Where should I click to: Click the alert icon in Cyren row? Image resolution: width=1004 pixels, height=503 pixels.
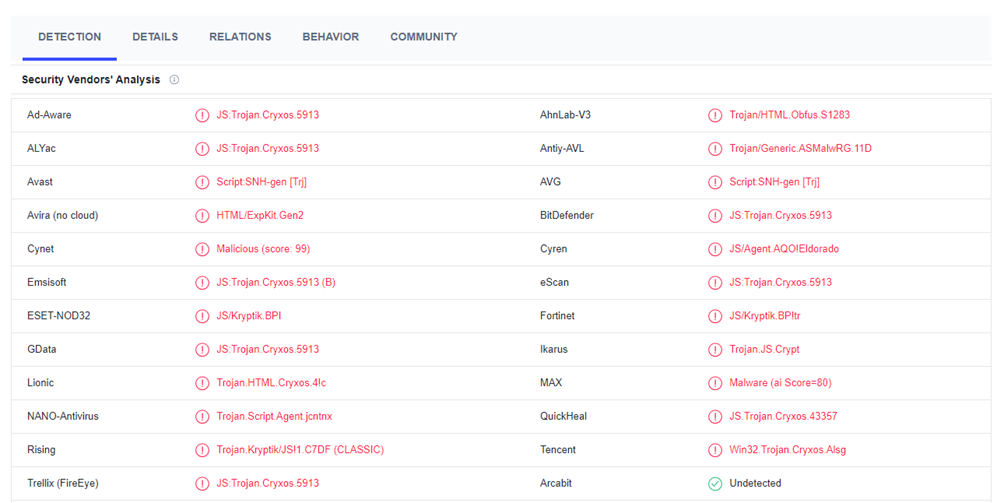[x=715, y=249]
